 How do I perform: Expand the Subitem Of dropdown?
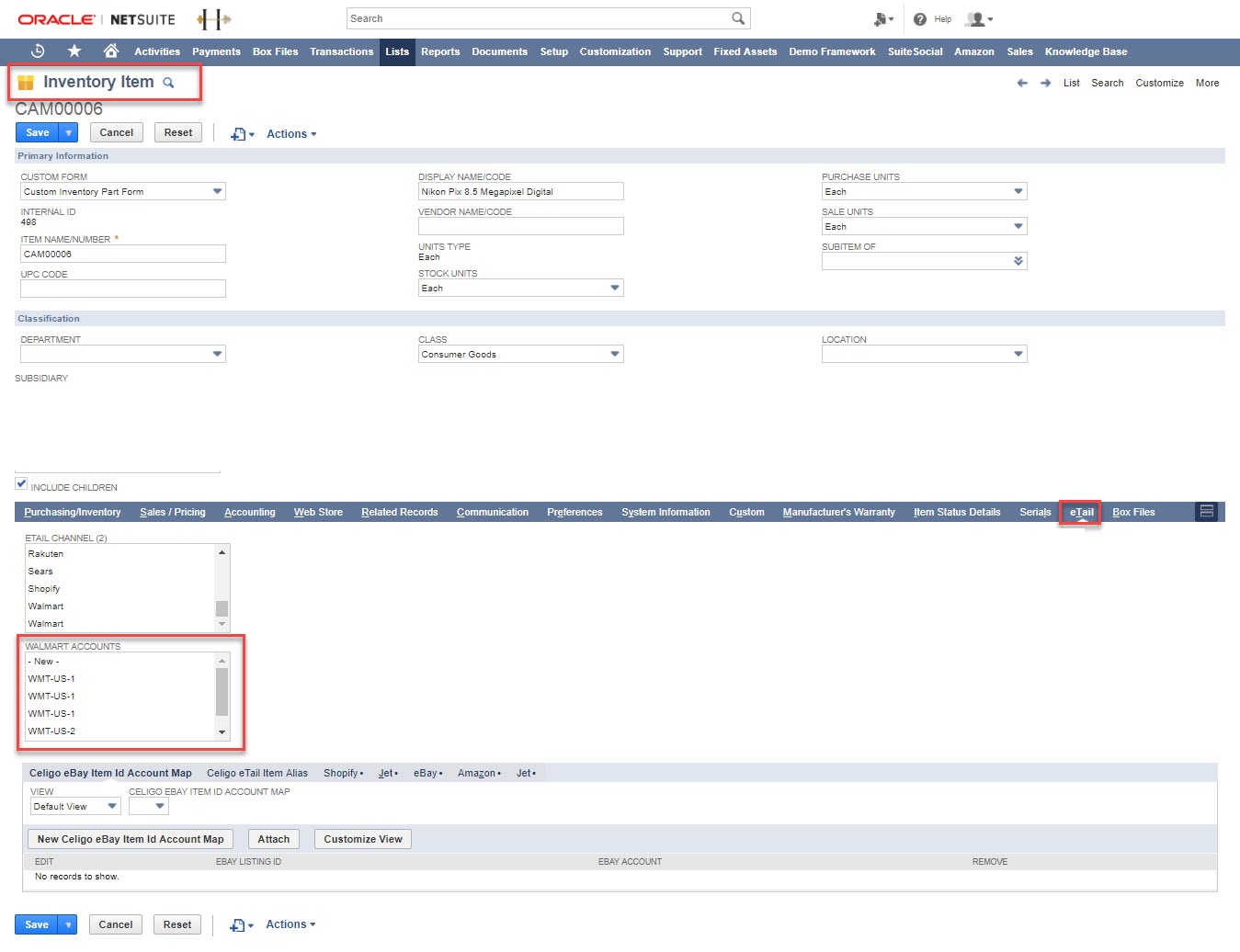click(x=1018, y=261)
